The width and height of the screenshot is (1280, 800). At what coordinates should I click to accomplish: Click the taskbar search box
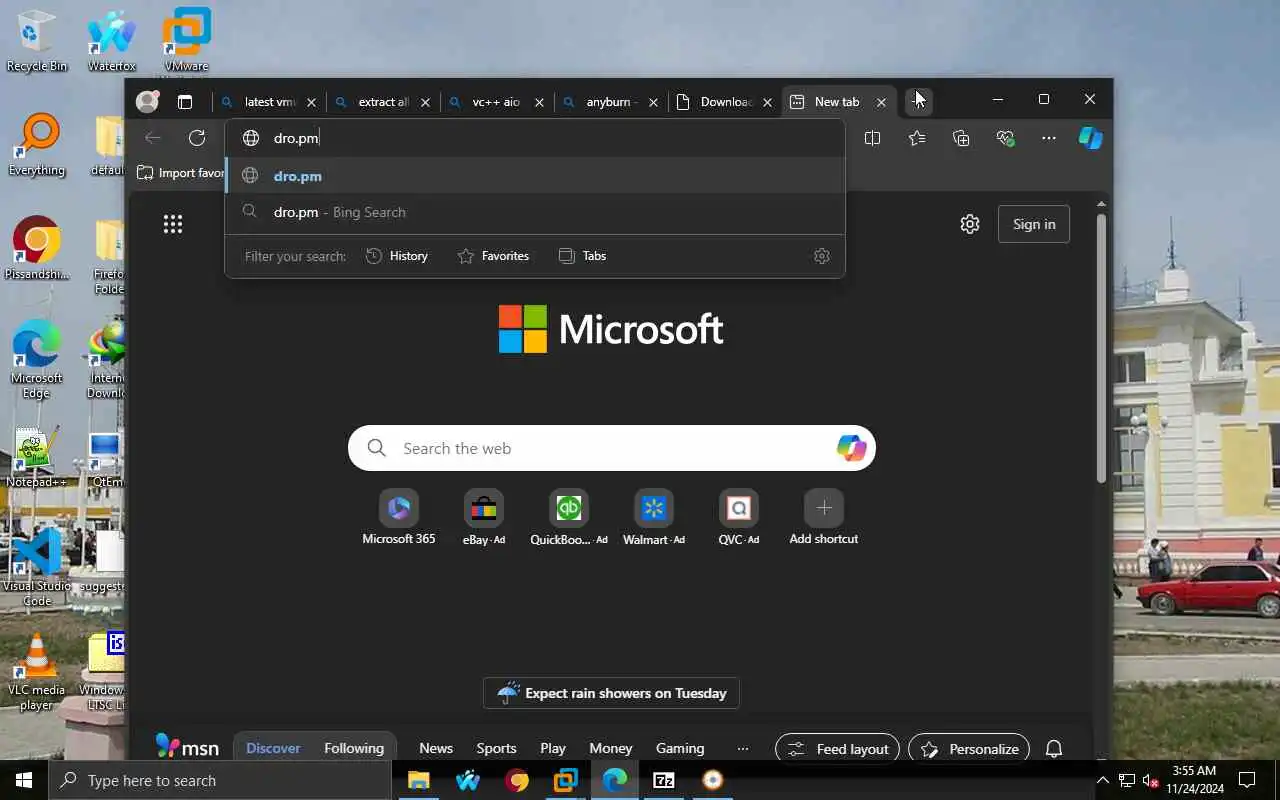[x=220, y=780]
